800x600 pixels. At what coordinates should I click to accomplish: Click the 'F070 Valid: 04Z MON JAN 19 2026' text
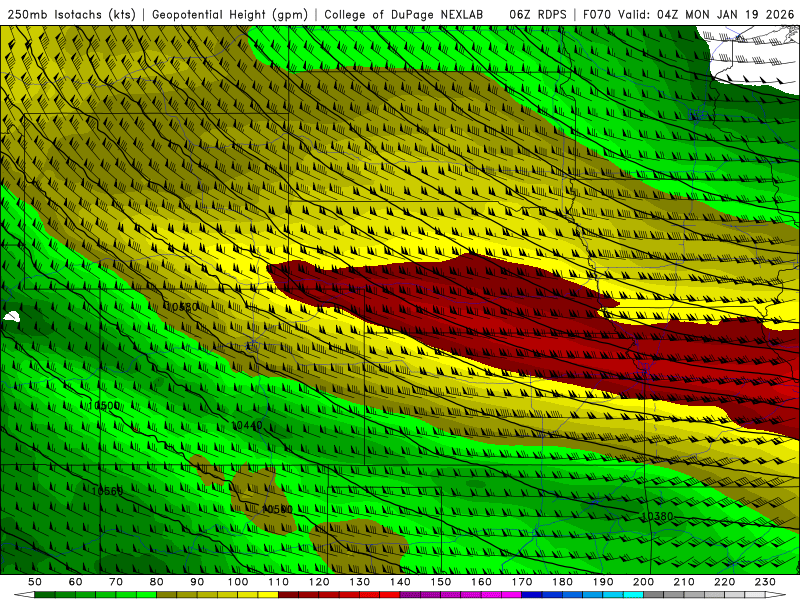(688, 14)
